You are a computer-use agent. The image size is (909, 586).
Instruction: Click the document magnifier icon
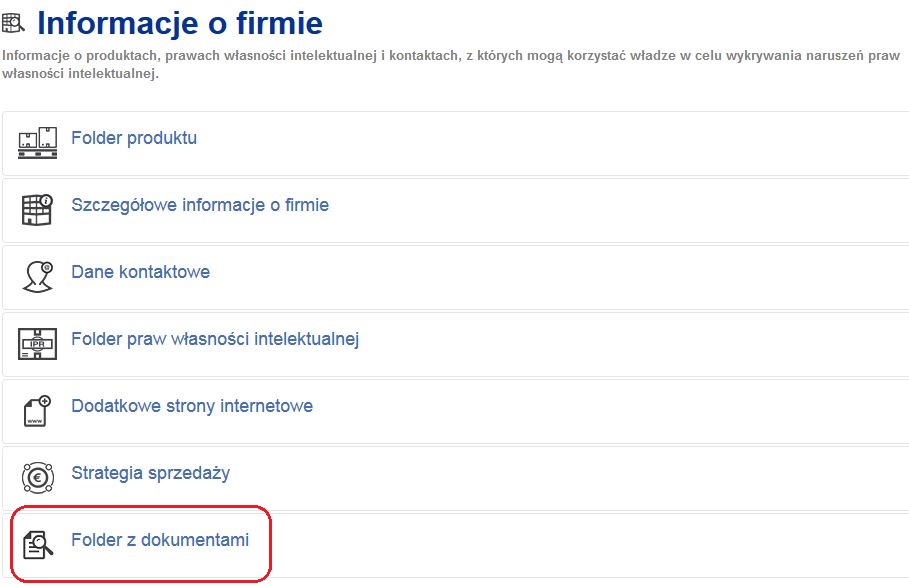coord(38,545)
